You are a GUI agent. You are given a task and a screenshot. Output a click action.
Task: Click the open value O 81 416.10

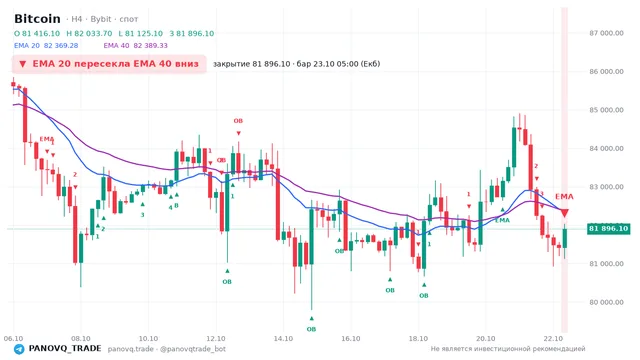click(x=37, y=33)
